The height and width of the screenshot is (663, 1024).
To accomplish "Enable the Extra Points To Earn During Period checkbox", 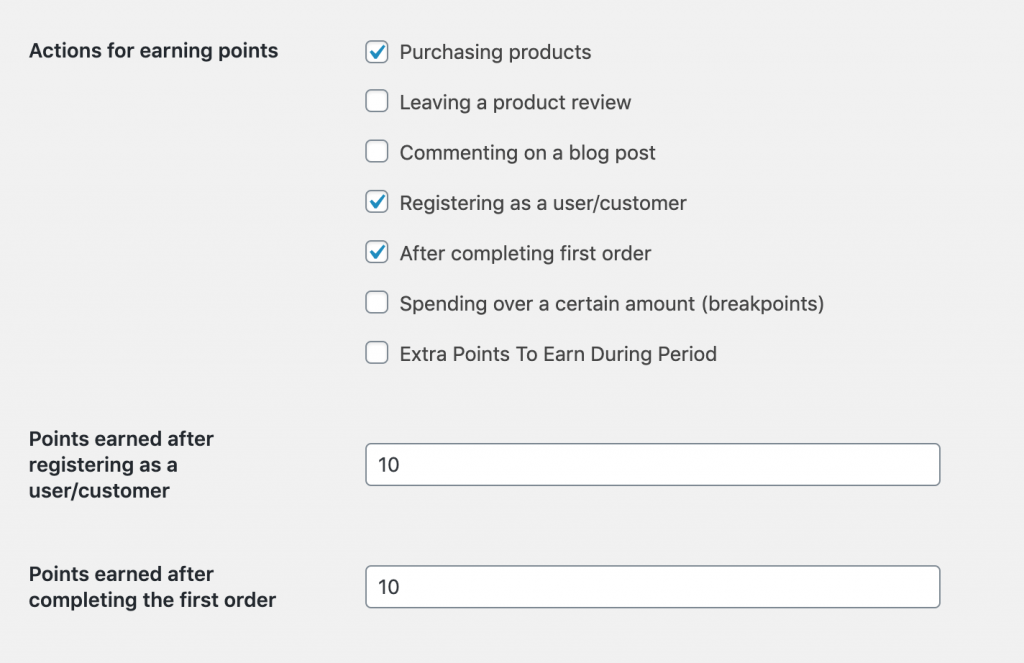I will pyautogui.click(x=377, y=353).
